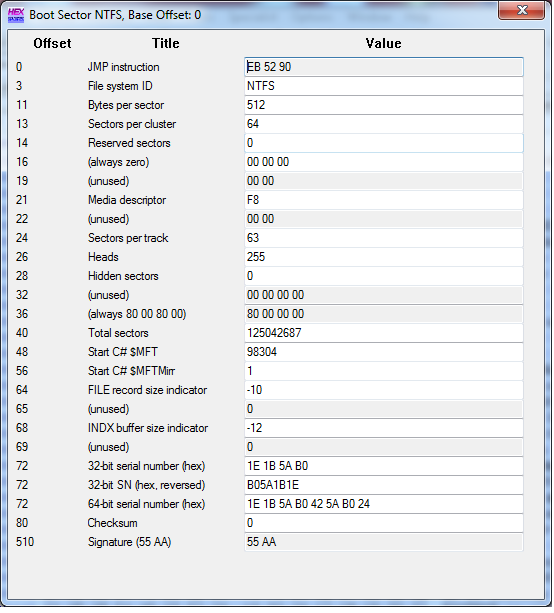Click the unused field at offset 19
This screenshot has width=554, height=613.
click(x=384, y=181)
